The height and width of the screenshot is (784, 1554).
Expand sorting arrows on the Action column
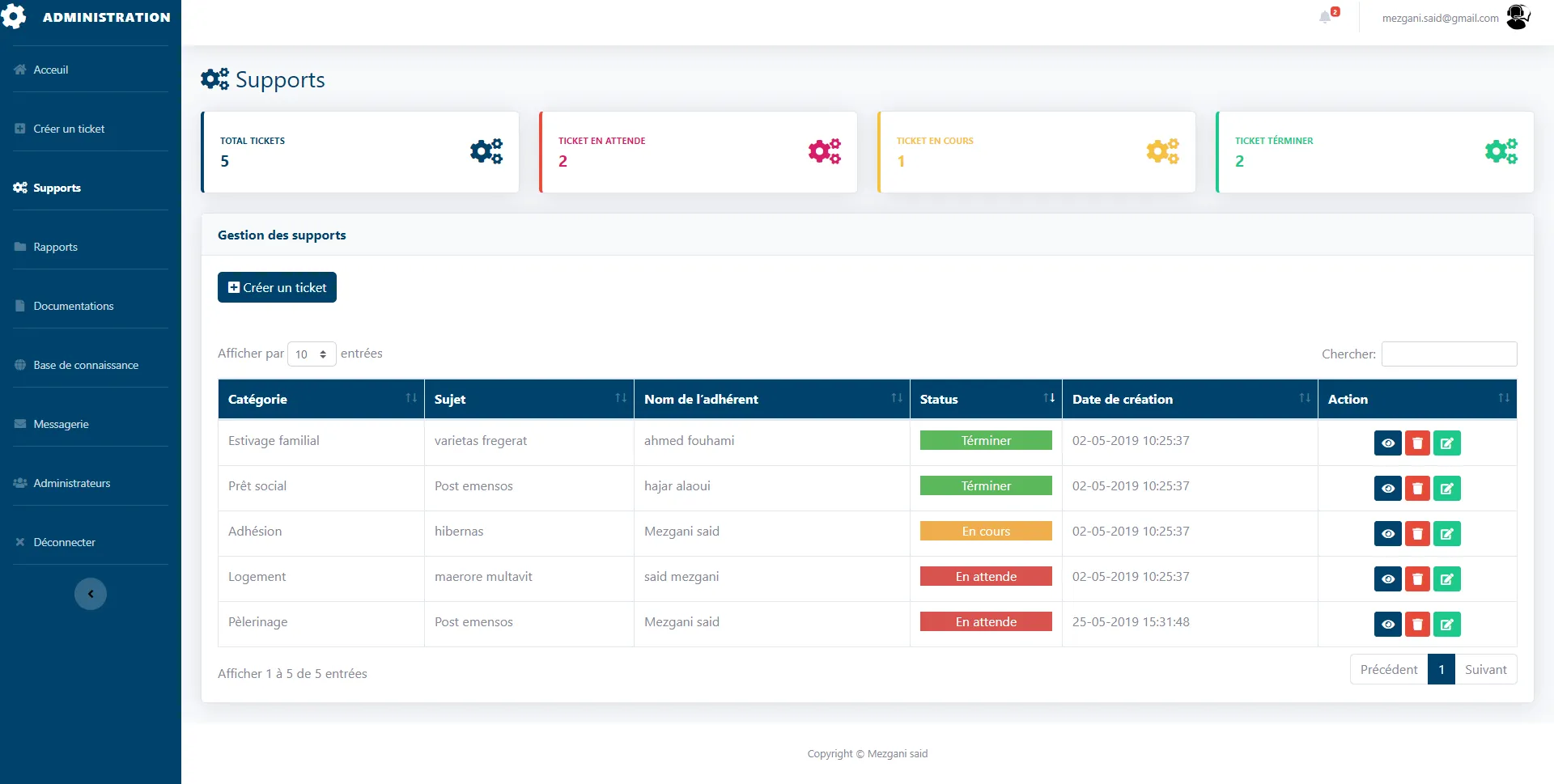[1504, 398]
